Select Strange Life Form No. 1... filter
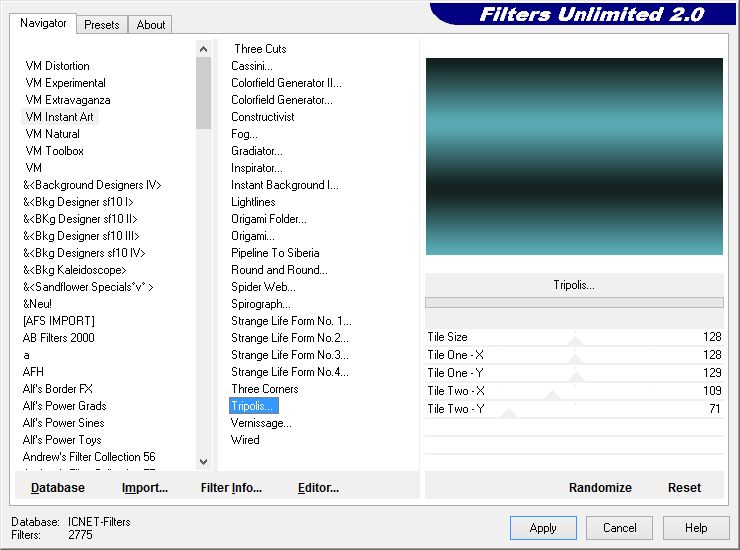The height and width of the screenshot is (550, 740). tap(291, 321)
